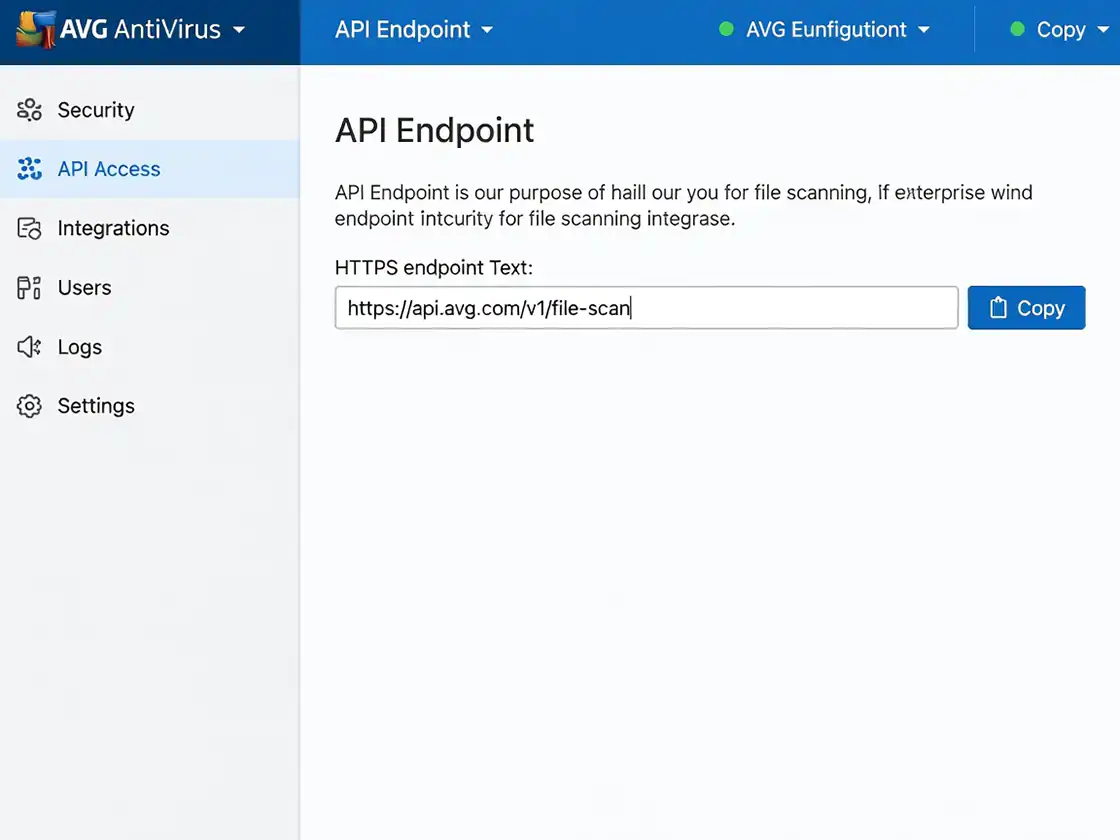Click green status dot beside AVG Eunfigutiont
The image size is (1120, 840).
pos(726,29)
